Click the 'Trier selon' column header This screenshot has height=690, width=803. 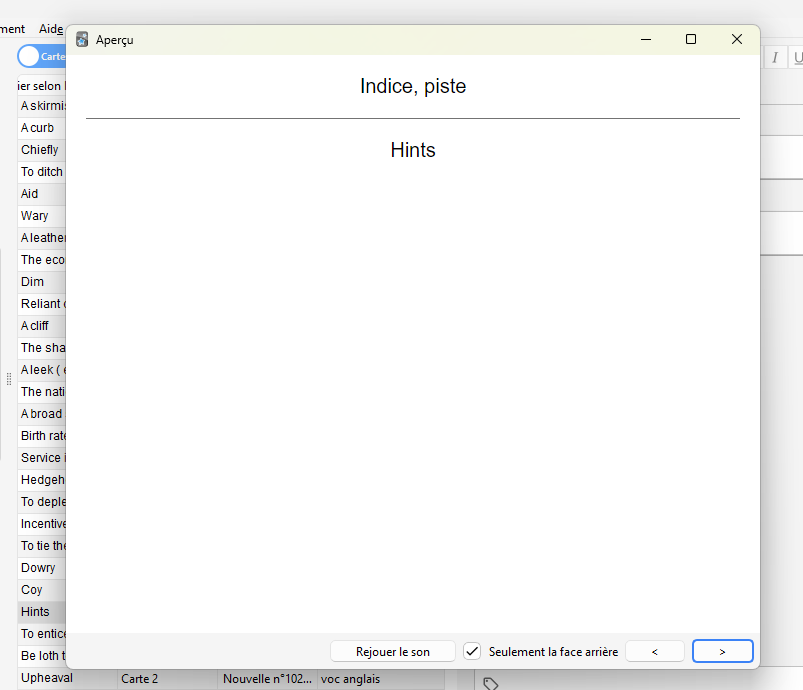(x=40, y=86)
